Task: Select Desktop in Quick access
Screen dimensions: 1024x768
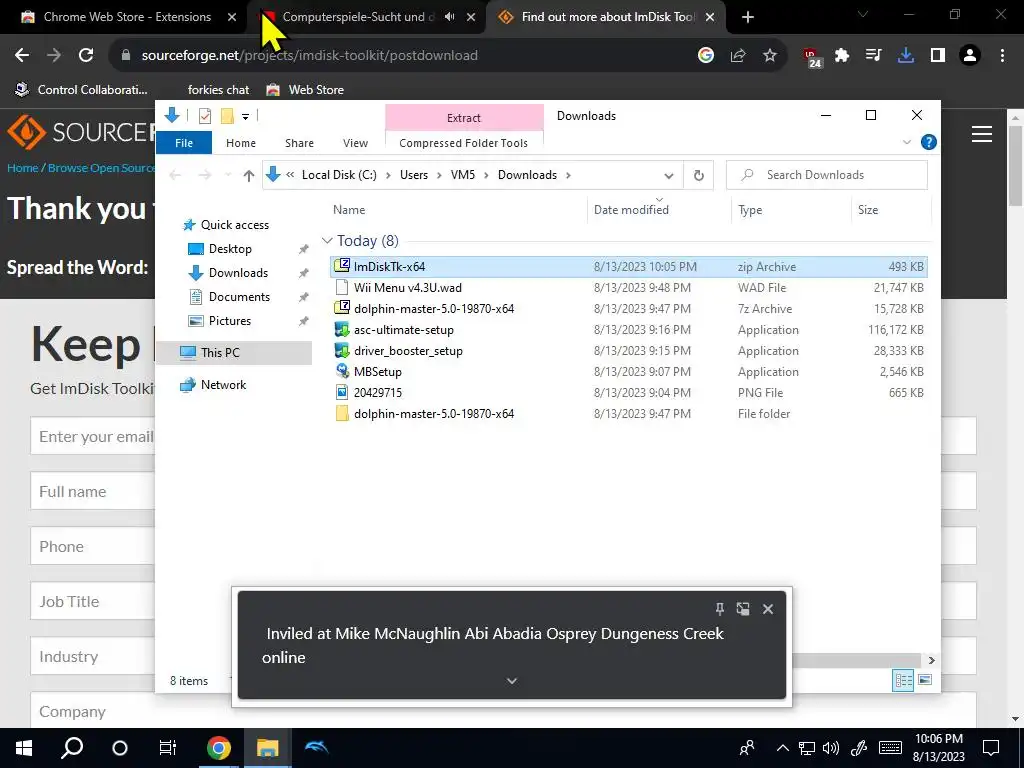Action: (230, 249)
